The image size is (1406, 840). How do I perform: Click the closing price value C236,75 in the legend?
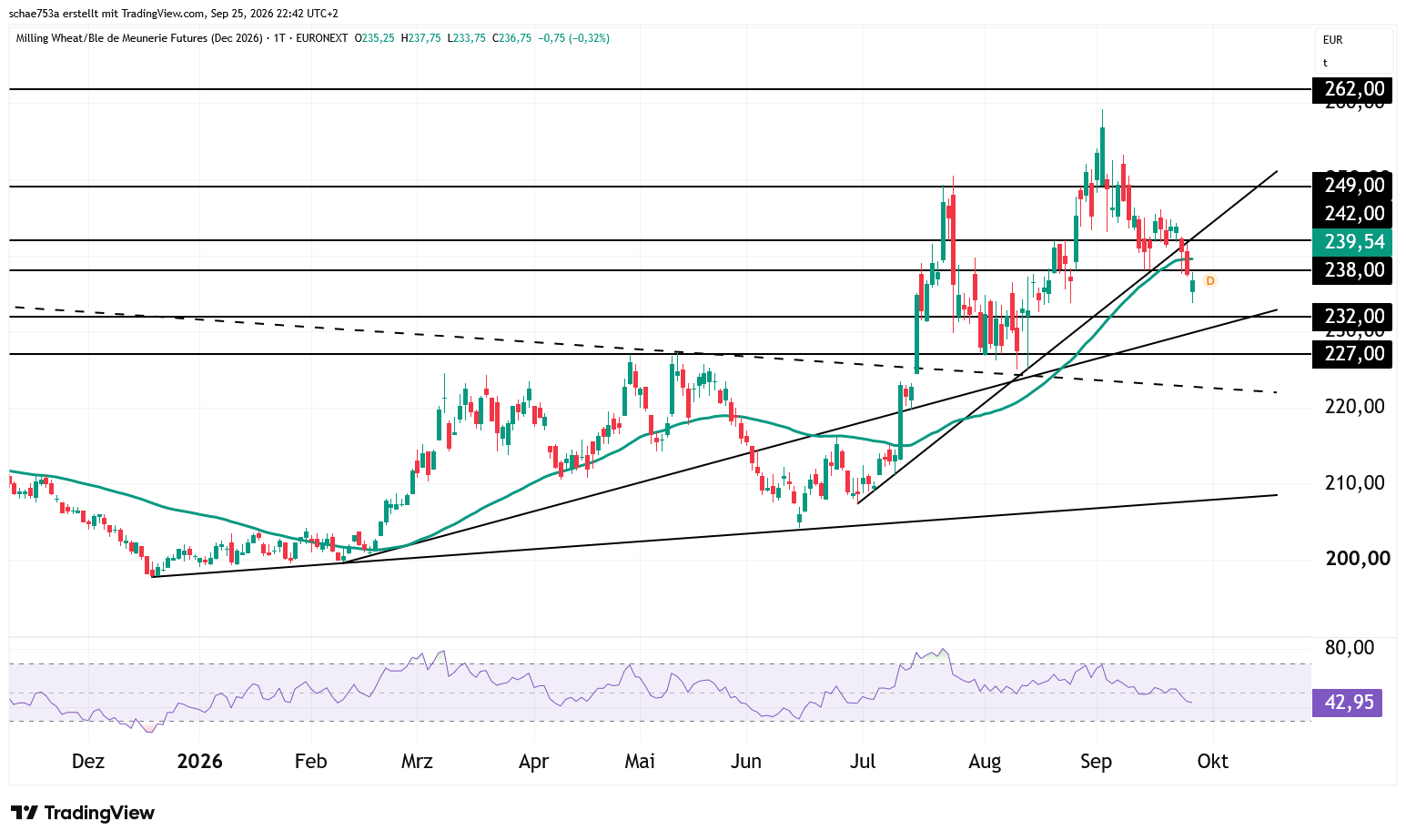(x=511, y=38)
